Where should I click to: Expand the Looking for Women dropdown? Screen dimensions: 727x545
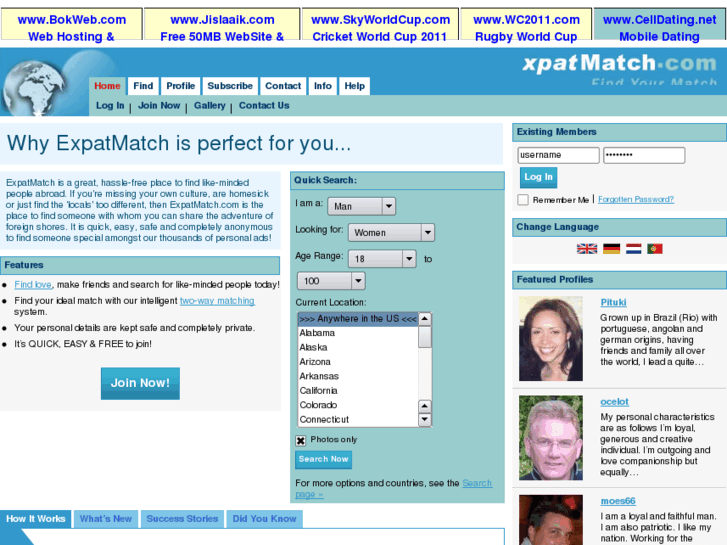click(391, 232)
